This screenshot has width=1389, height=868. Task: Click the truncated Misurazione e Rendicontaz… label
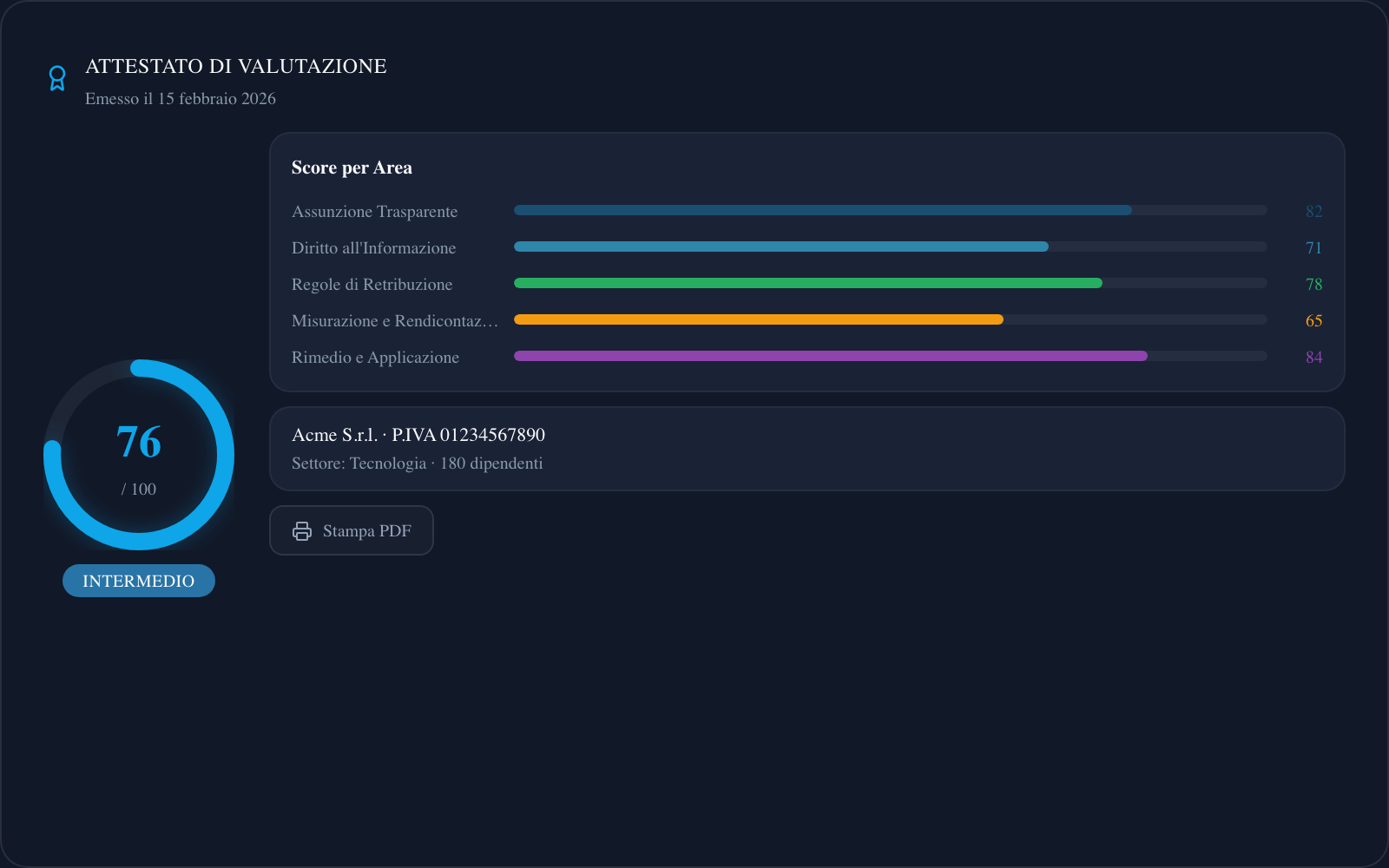(394, 321)
